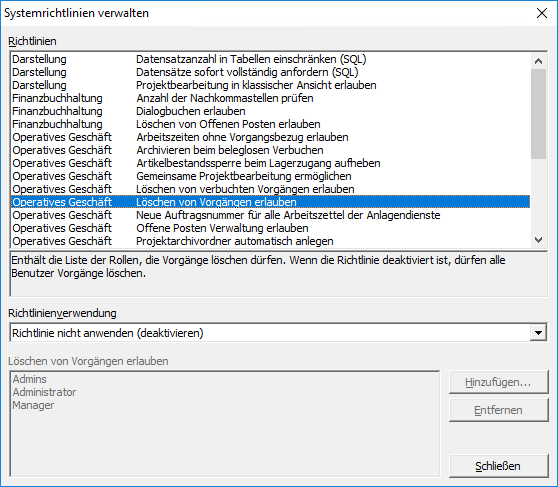Select Datensatzanzahl in Tabellen einschränken (SQL) policy

click(270, 59)
